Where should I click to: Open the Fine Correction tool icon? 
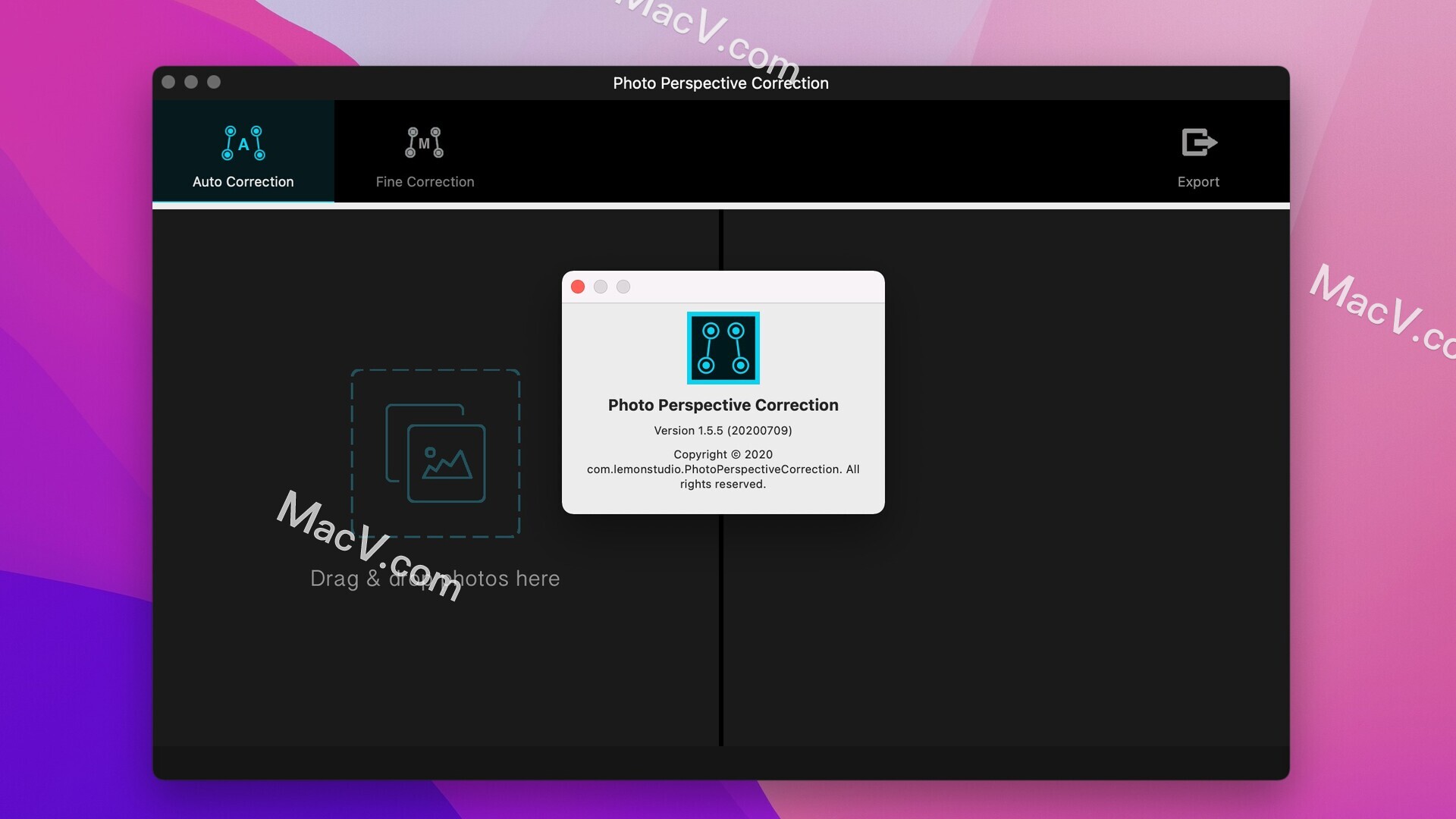(425, 143)
